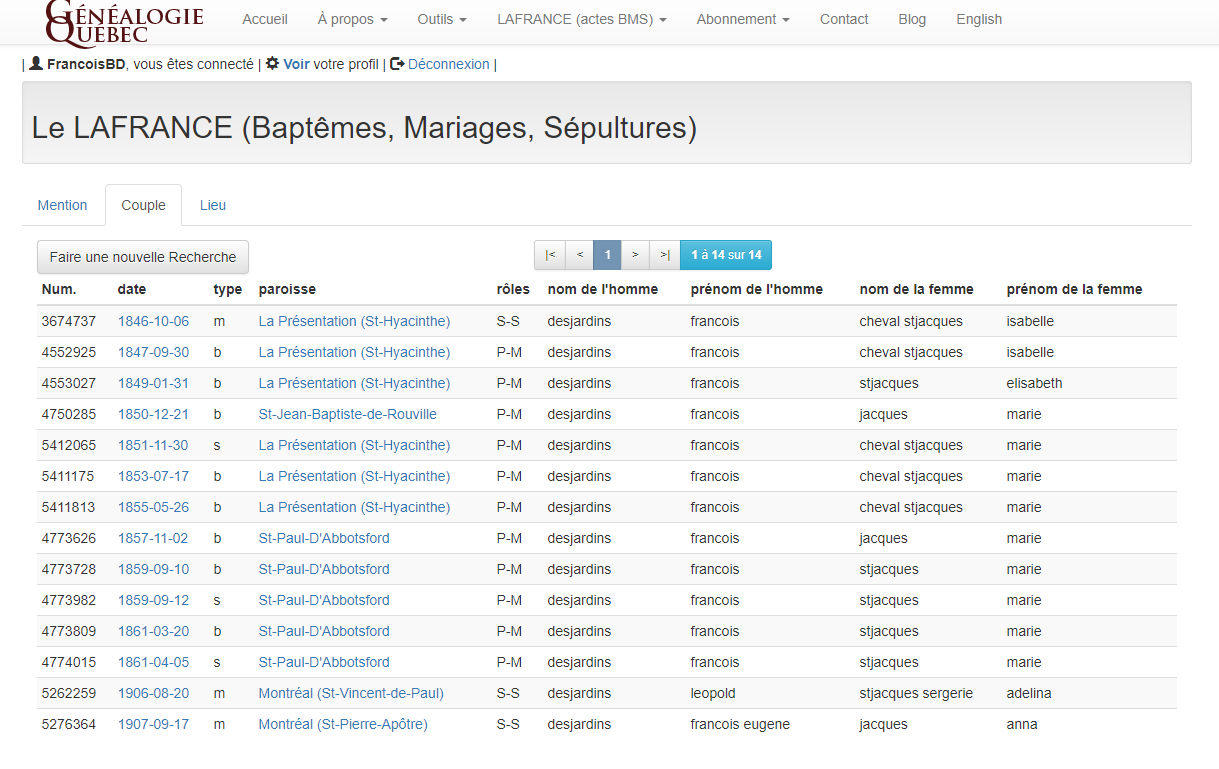
Task: Click the name 'francois eugene'
Action: (740, 724)
